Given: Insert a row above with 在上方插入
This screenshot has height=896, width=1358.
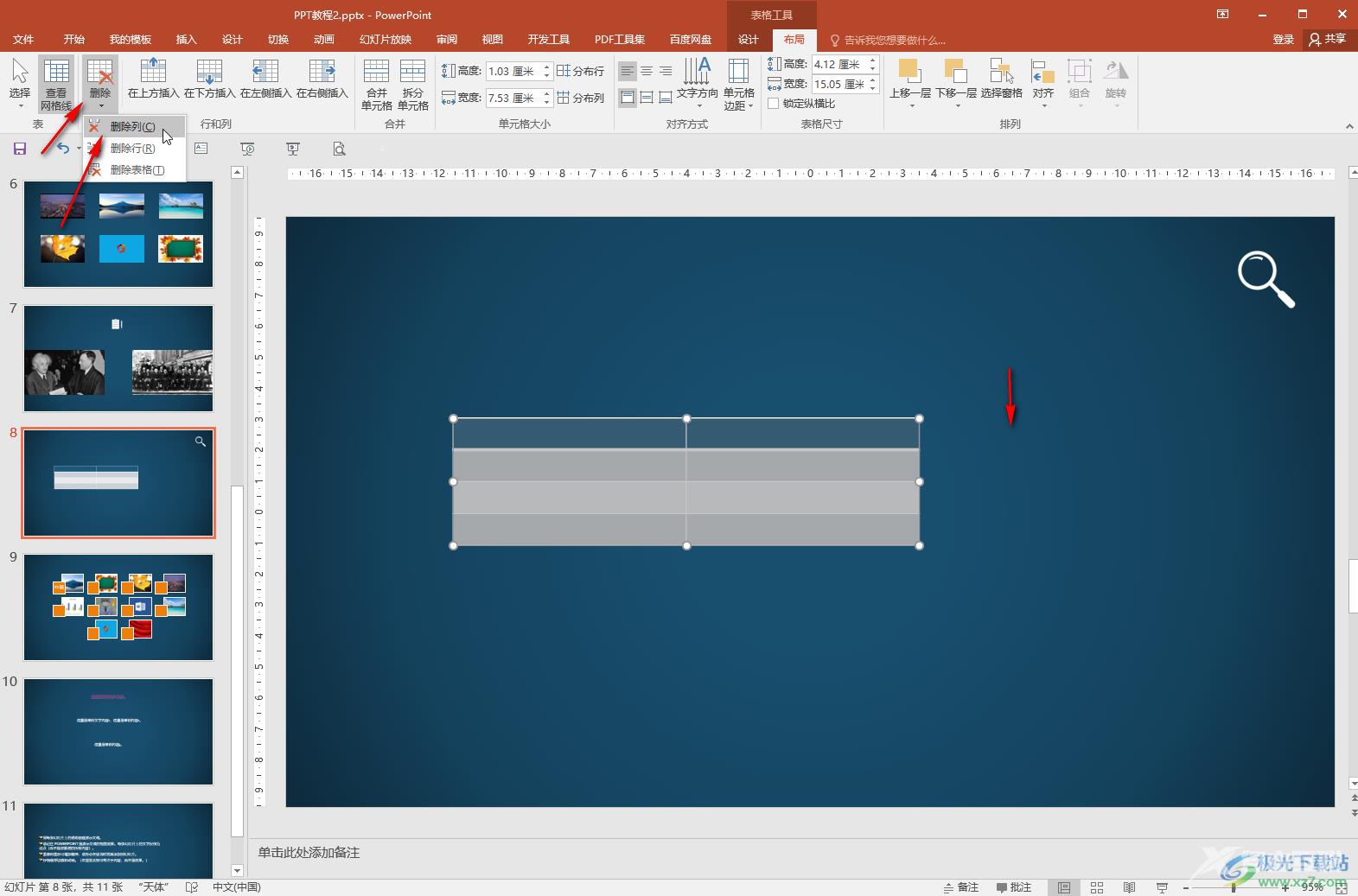Looking at the screenshot, I should [153, 79].
